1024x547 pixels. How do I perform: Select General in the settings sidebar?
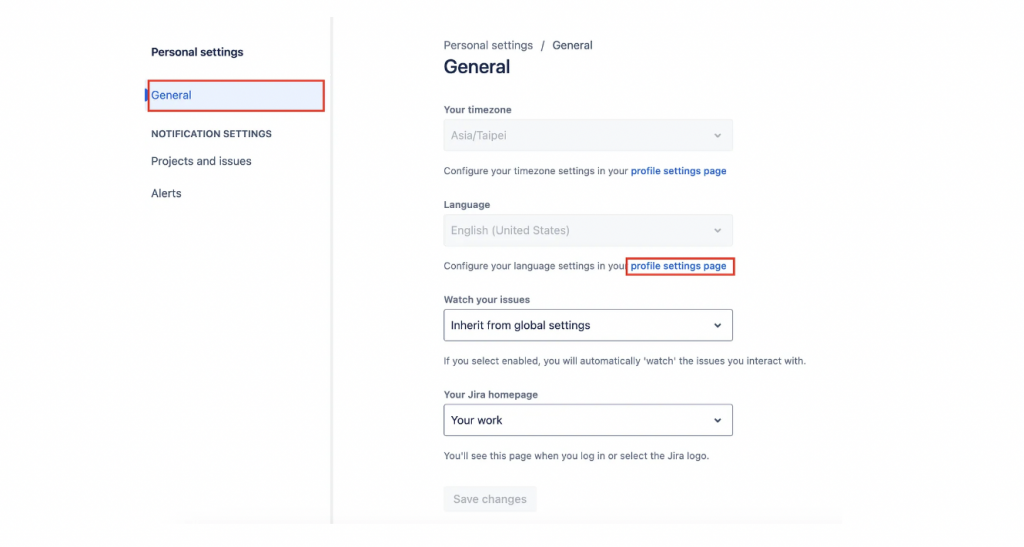tap(172, 96)
